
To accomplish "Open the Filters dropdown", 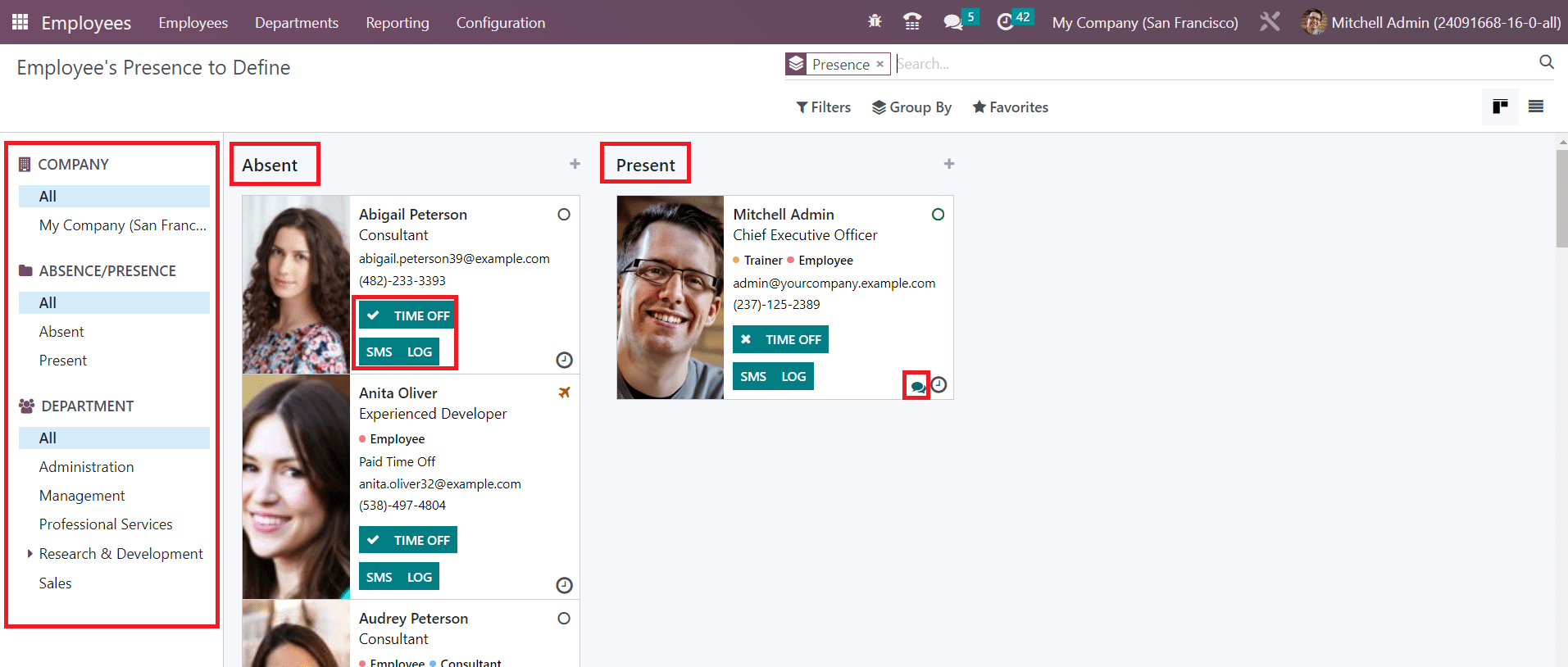I will pos(823,107).
